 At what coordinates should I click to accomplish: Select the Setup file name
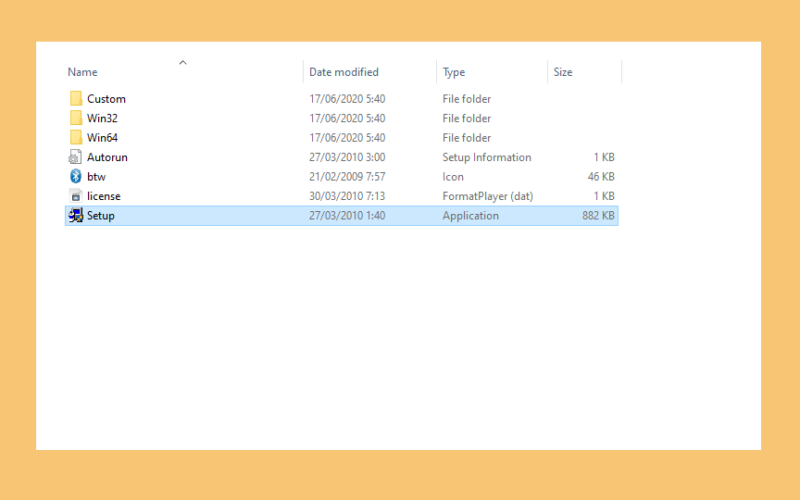[x=101, y=216]
